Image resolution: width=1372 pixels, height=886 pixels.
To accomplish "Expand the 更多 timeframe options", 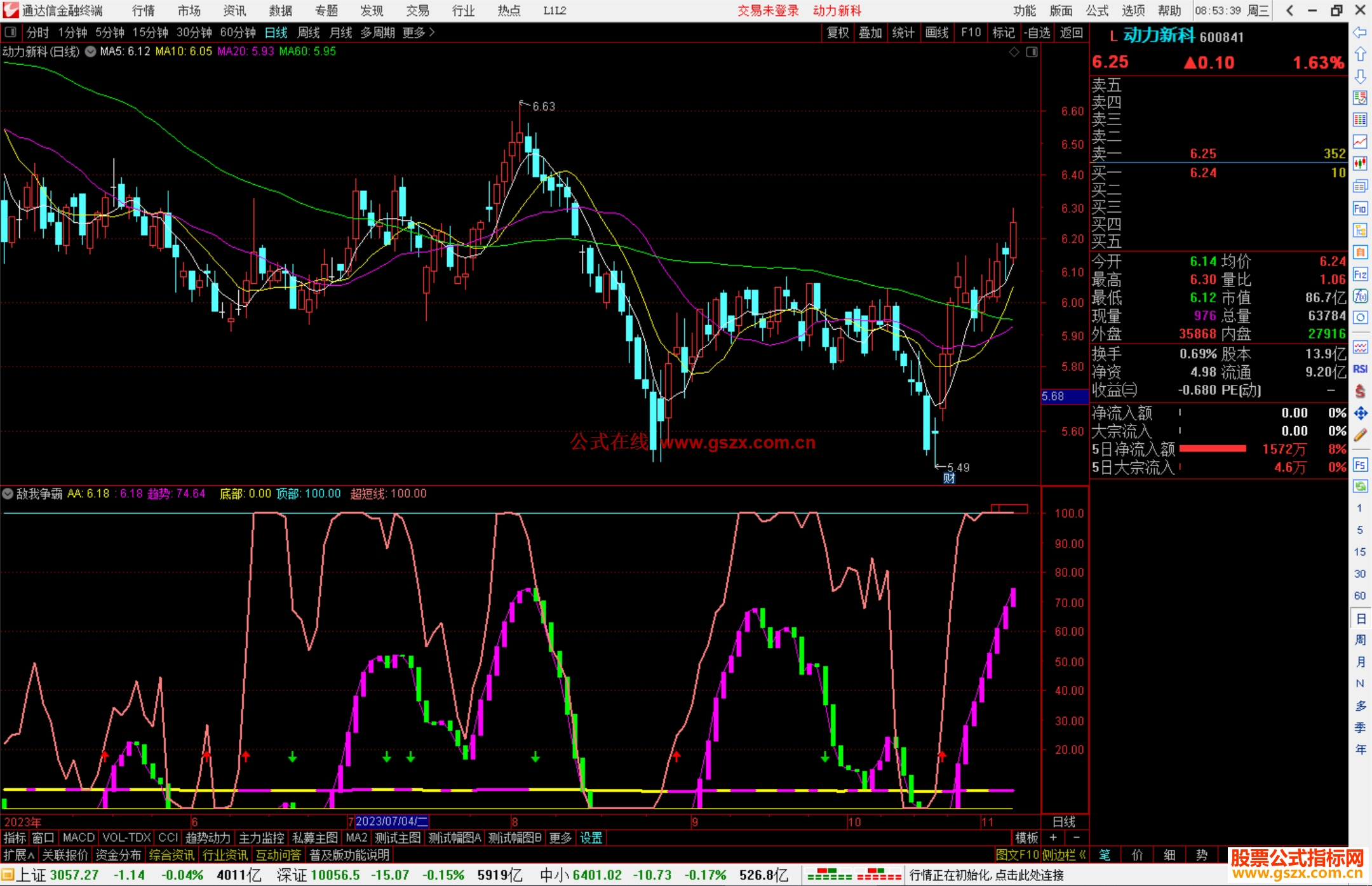I will pos(419,32).
